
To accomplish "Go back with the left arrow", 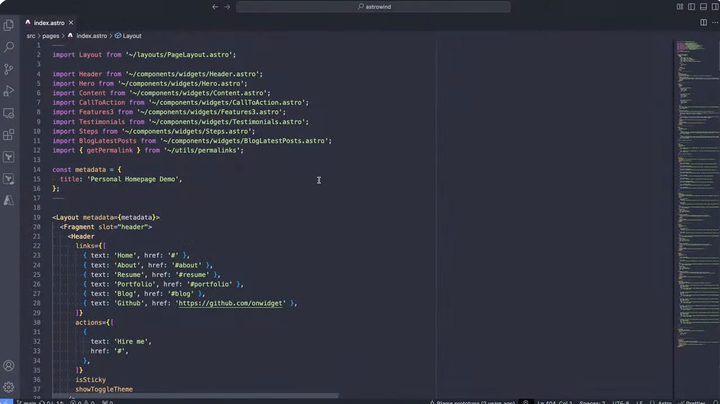I will 215,7.
